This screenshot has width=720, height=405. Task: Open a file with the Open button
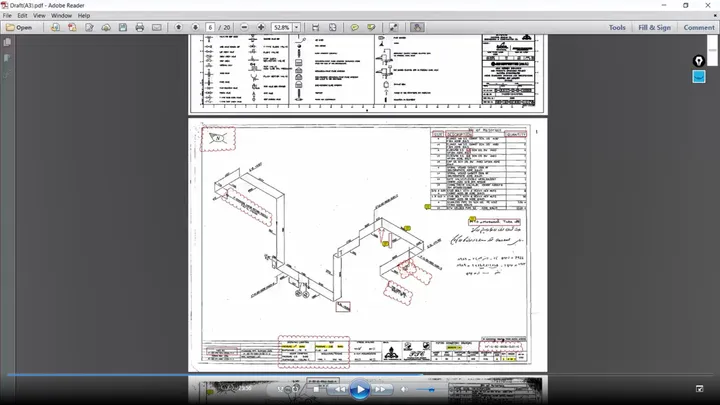click(19, 28)
